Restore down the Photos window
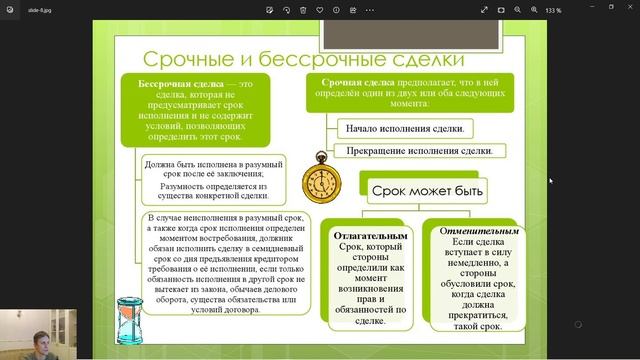Screen dimensions: 640x360 611,7
